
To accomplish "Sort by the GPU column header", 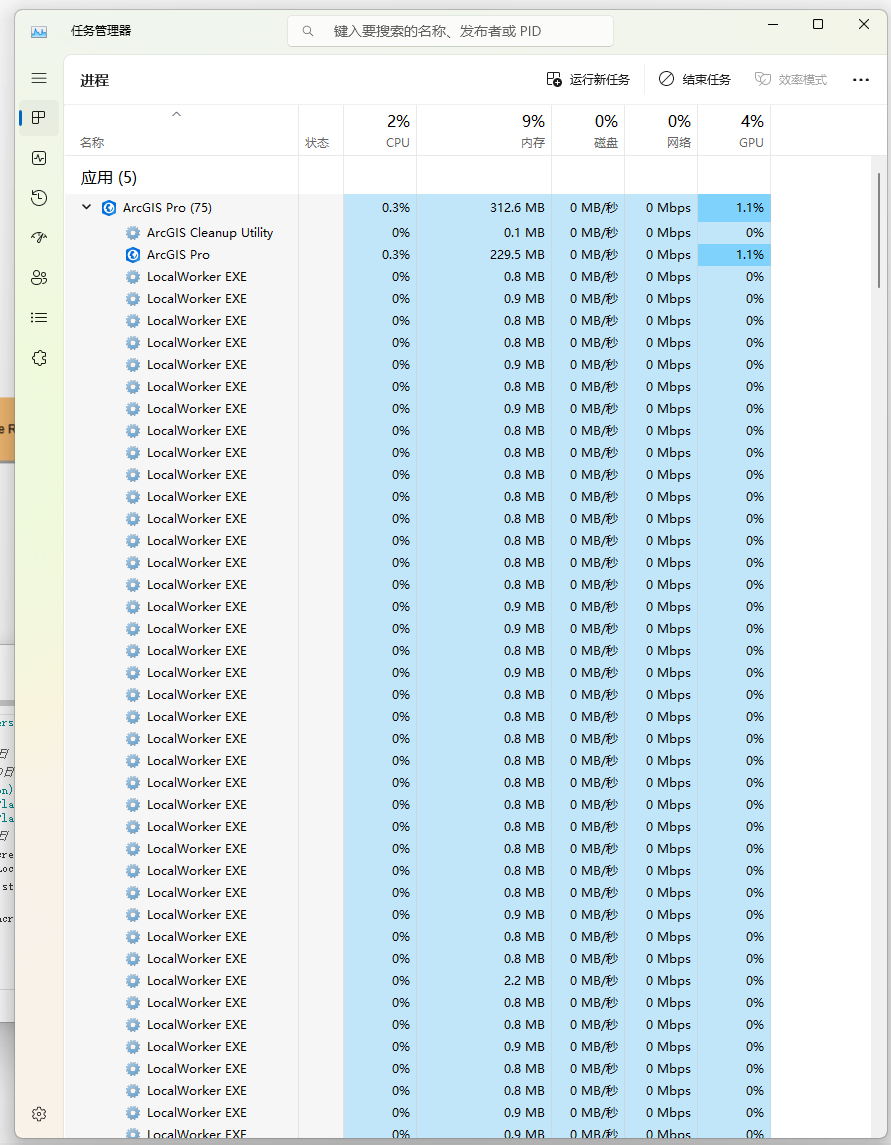I will (734, 131).
